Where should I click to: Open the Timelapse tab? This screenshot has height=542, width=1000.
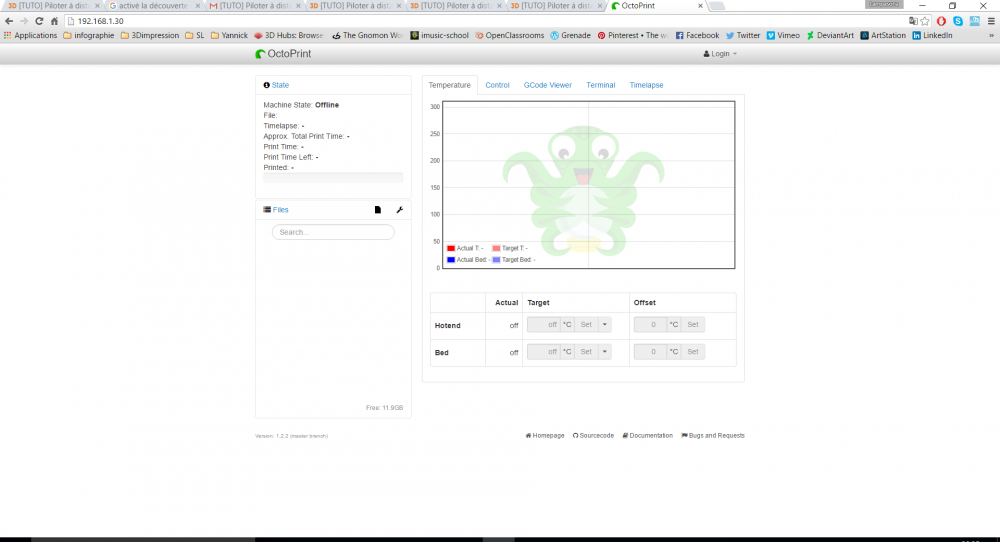[647, 85]
